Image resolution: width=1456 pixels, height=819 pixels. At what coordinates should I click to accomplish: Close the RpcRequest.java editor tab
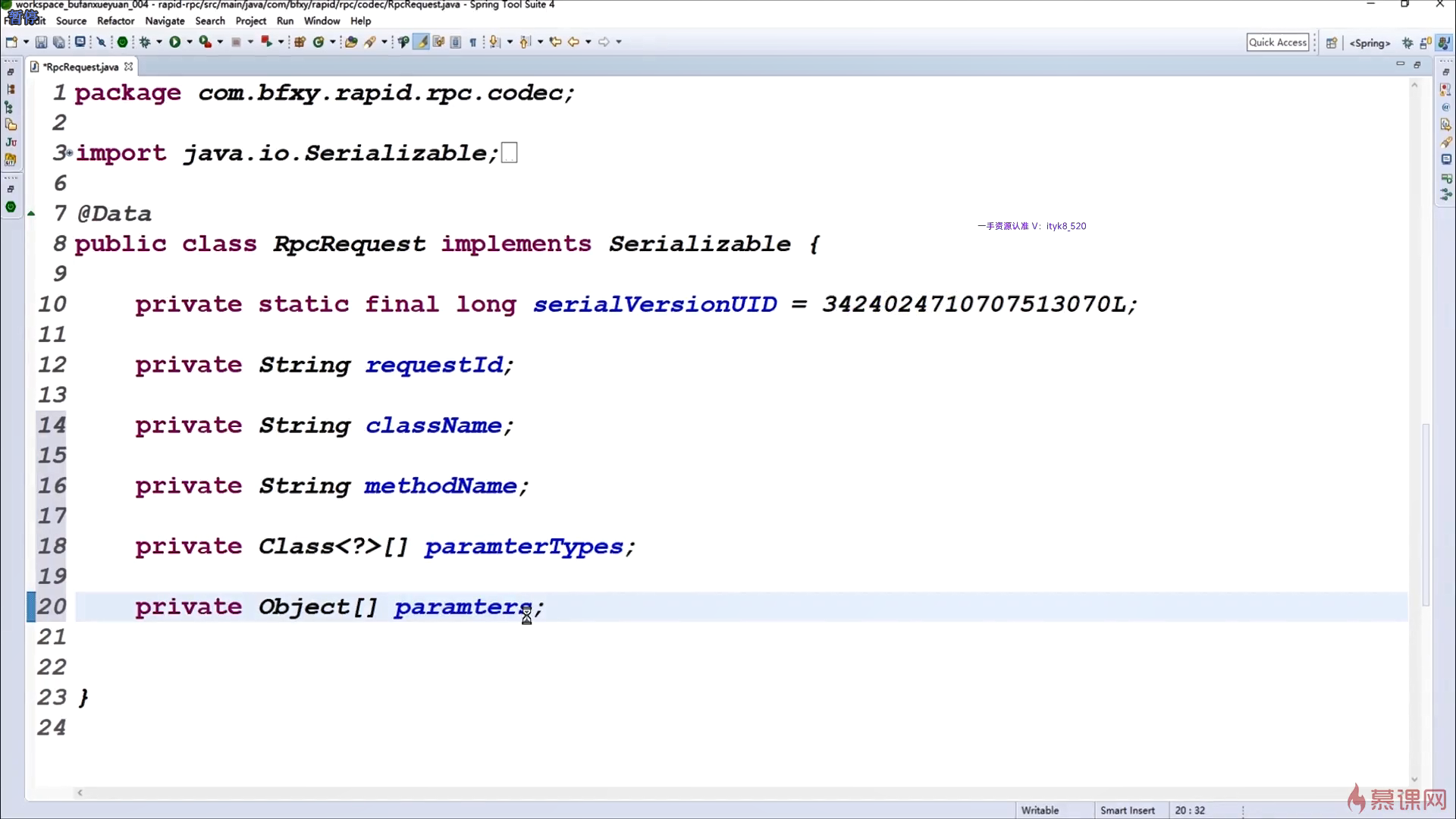(129, 67)
